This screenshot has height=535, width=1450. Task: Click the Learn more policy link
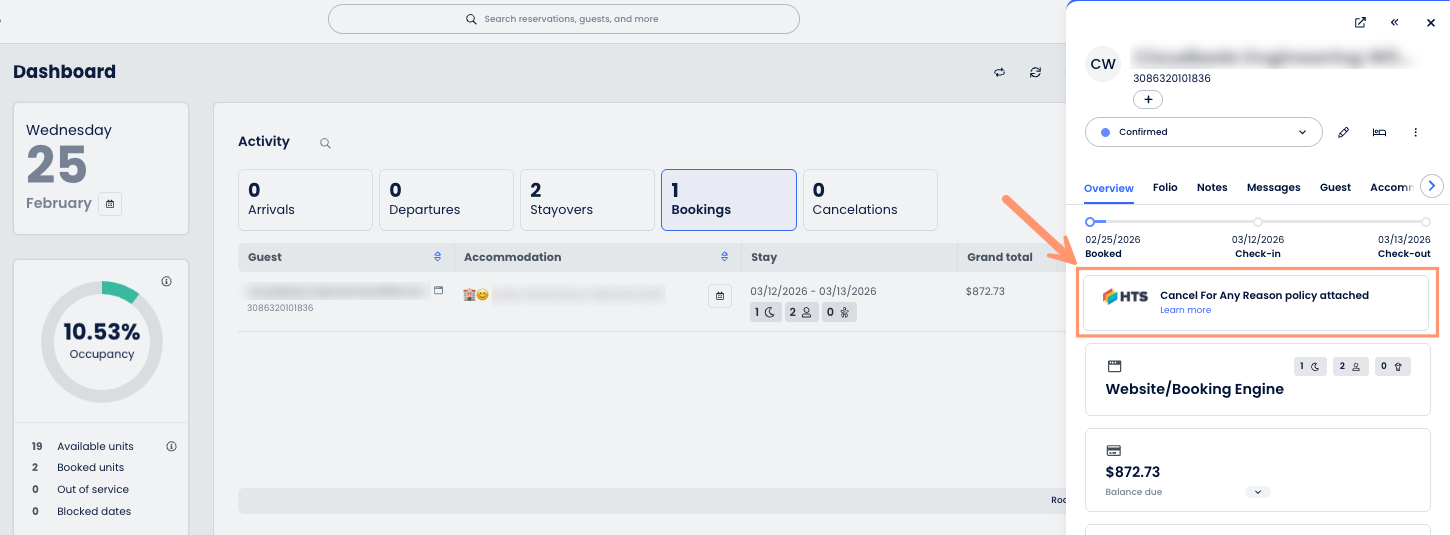[1185, 310]
